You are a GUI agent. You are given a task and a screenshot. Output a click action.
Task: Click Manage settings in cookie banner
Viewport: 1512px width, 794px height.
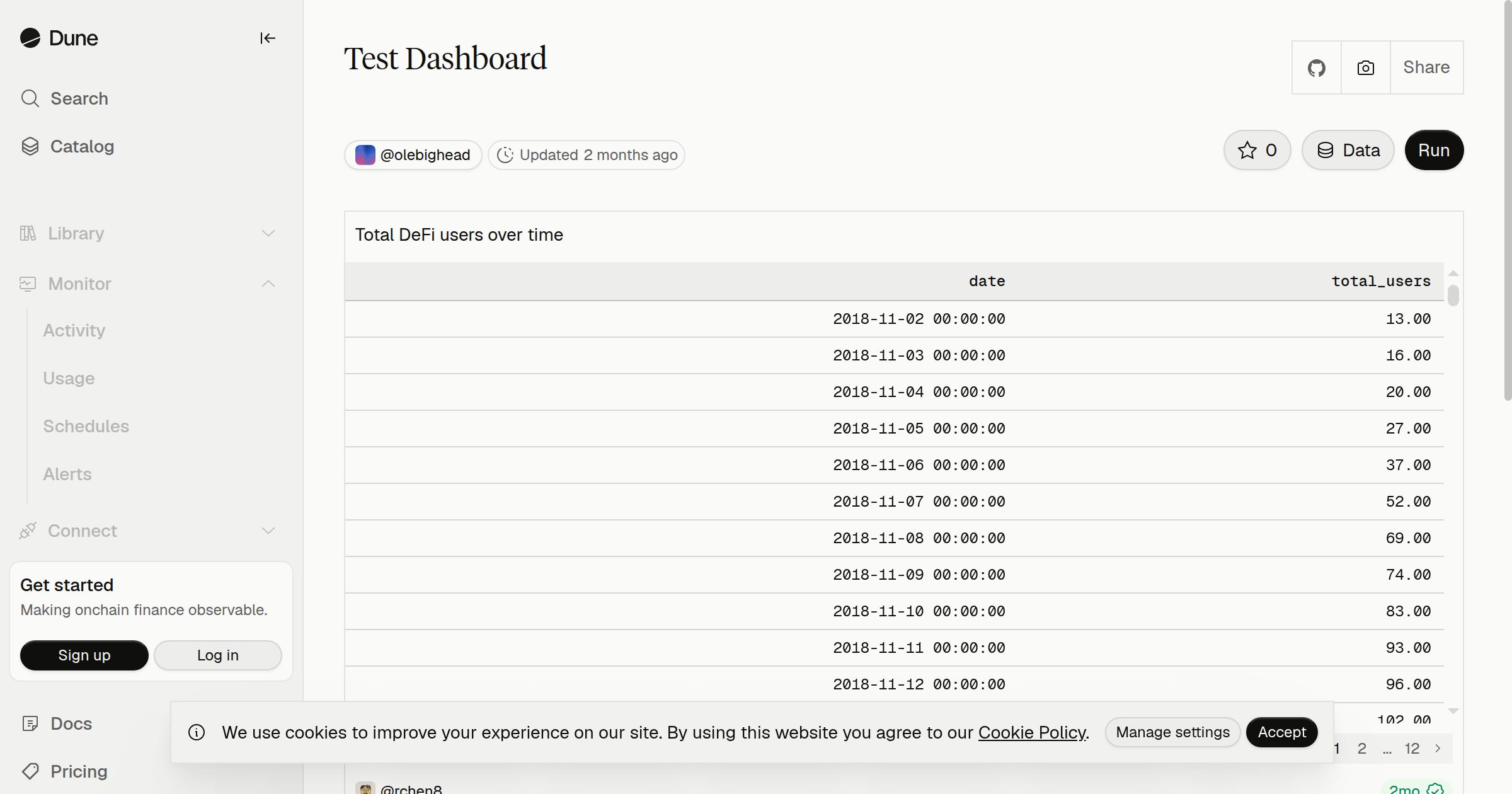coord(1173,732)
